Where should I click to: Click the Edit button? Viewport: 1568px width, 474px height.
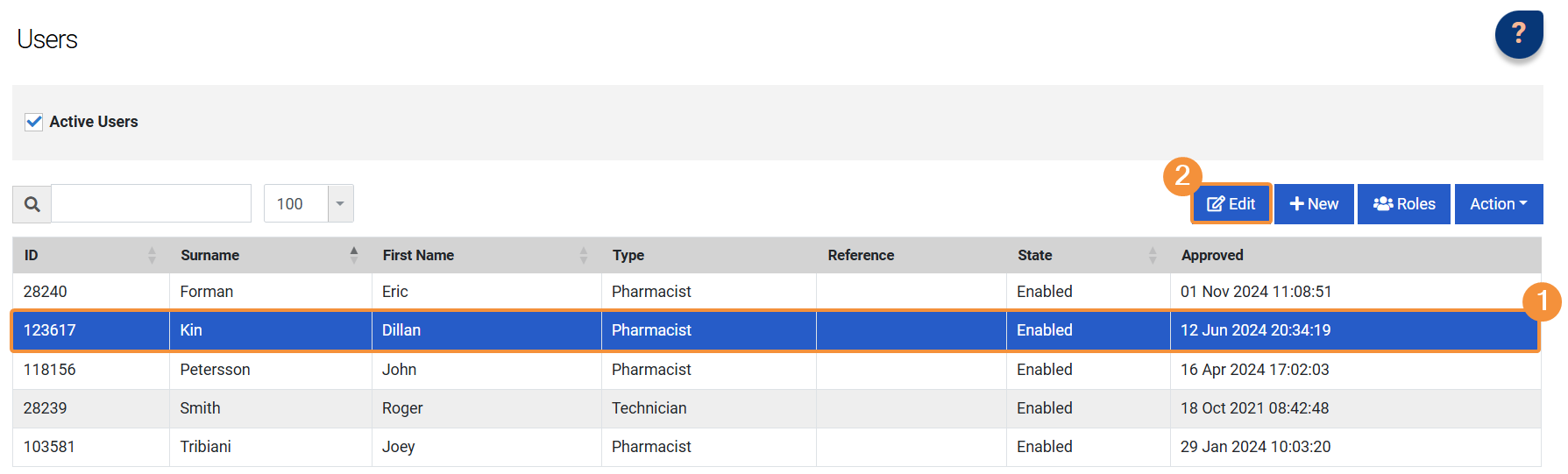pos(1231,204)
